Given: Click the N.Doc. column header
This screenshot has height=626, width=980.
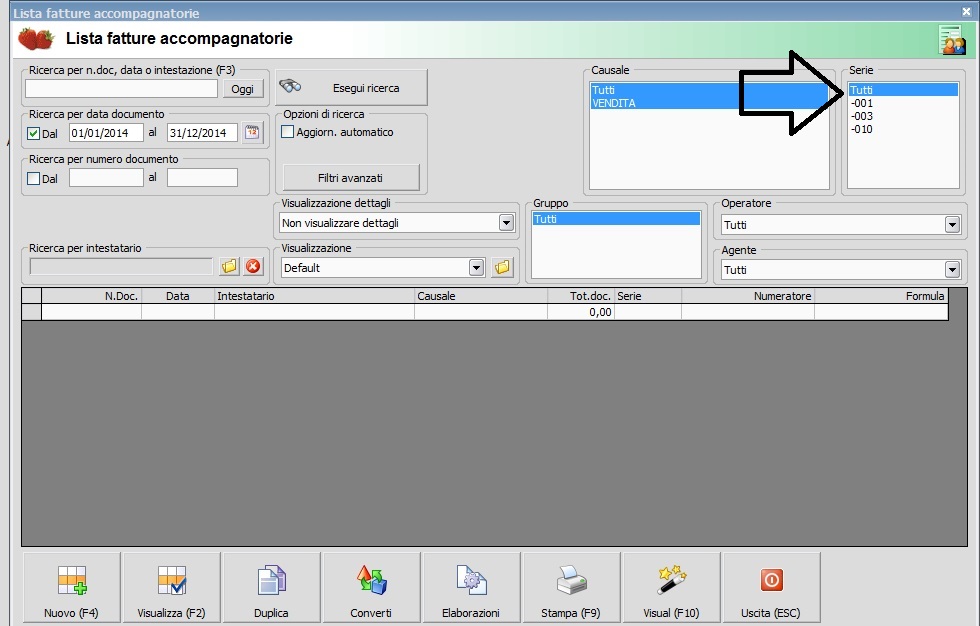Looking at the screenshot, I should tap(91, 296).
